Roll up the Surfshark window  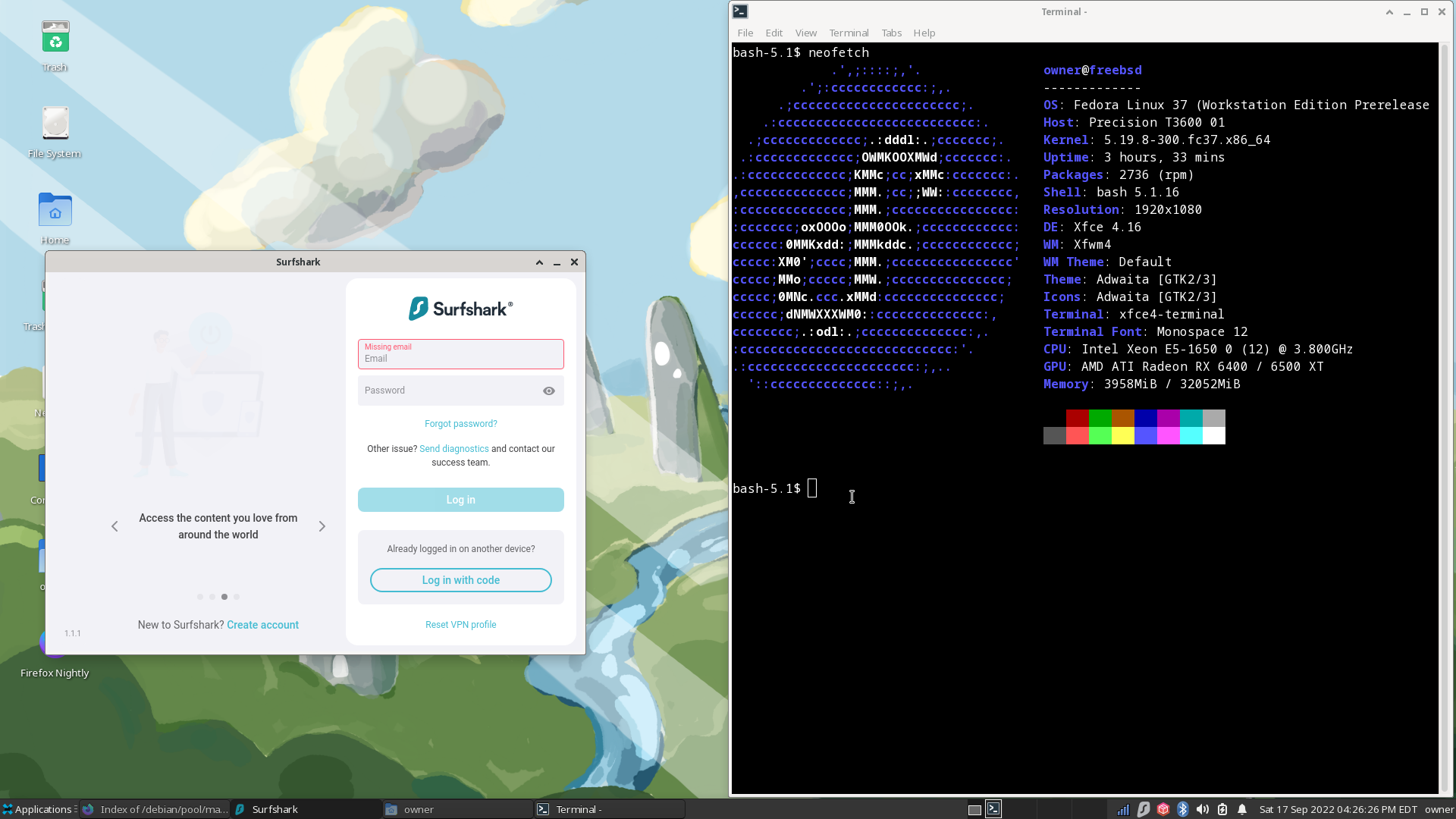(539, 262)
